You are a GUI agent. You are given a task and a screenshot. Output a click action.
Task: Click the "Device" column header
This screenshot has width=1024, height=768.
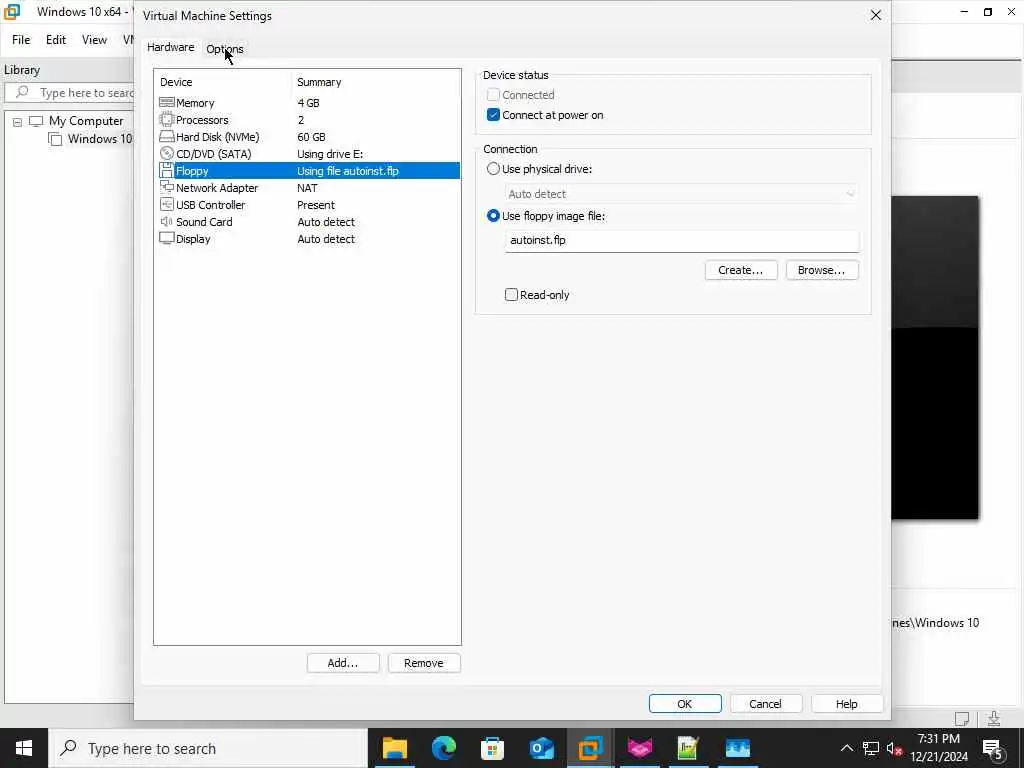coord(176,82)
